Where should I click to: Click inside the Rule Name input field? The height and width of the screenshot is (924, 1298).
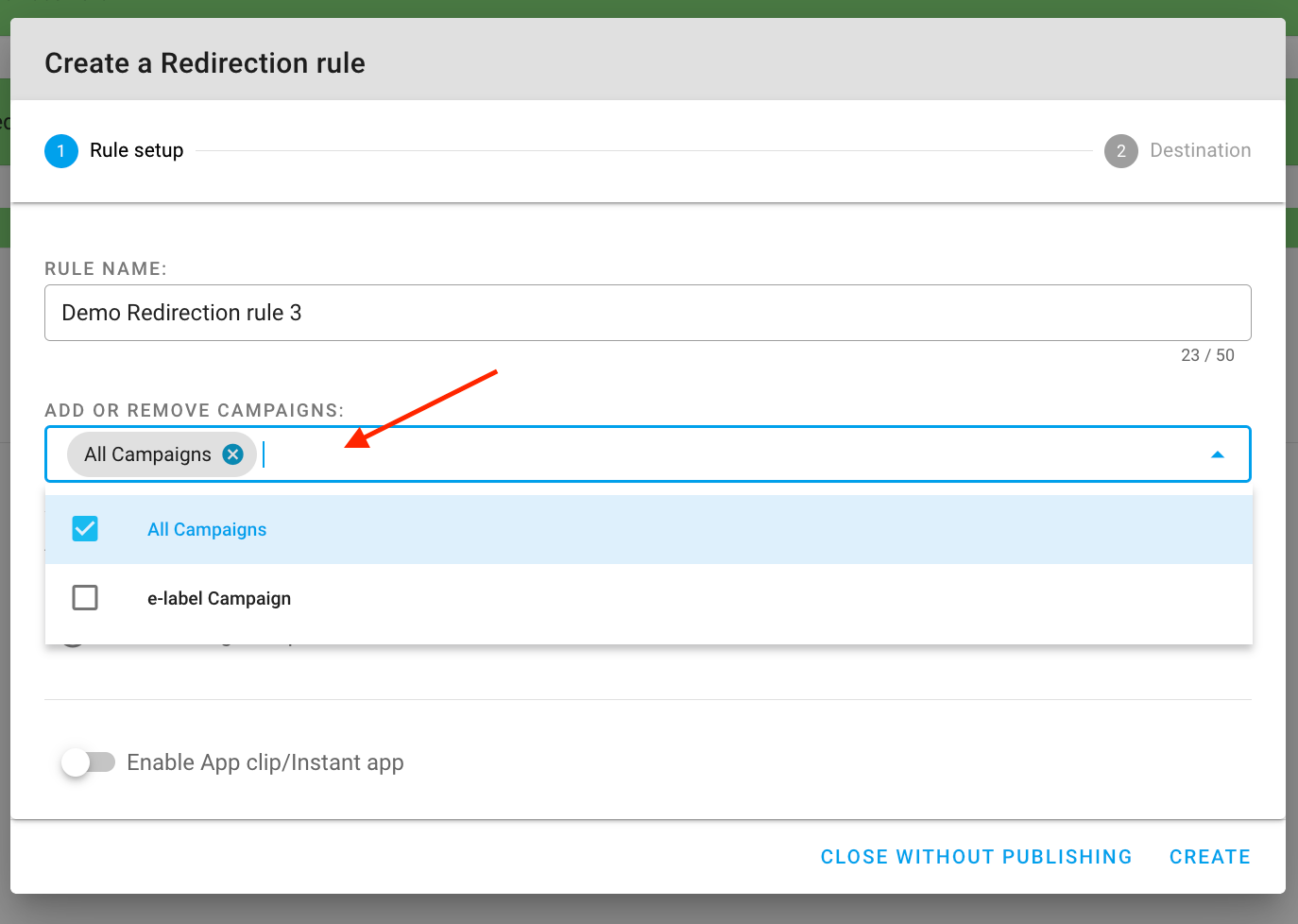[x=647, y=313]
